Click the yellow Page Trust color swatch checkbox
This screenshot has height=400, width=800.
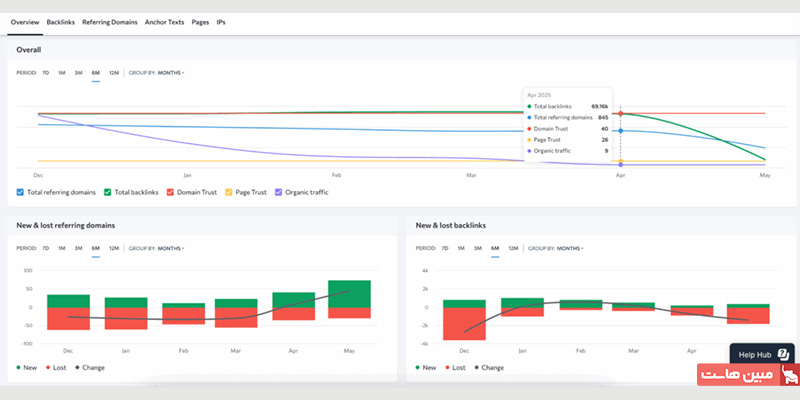point(227,191)
